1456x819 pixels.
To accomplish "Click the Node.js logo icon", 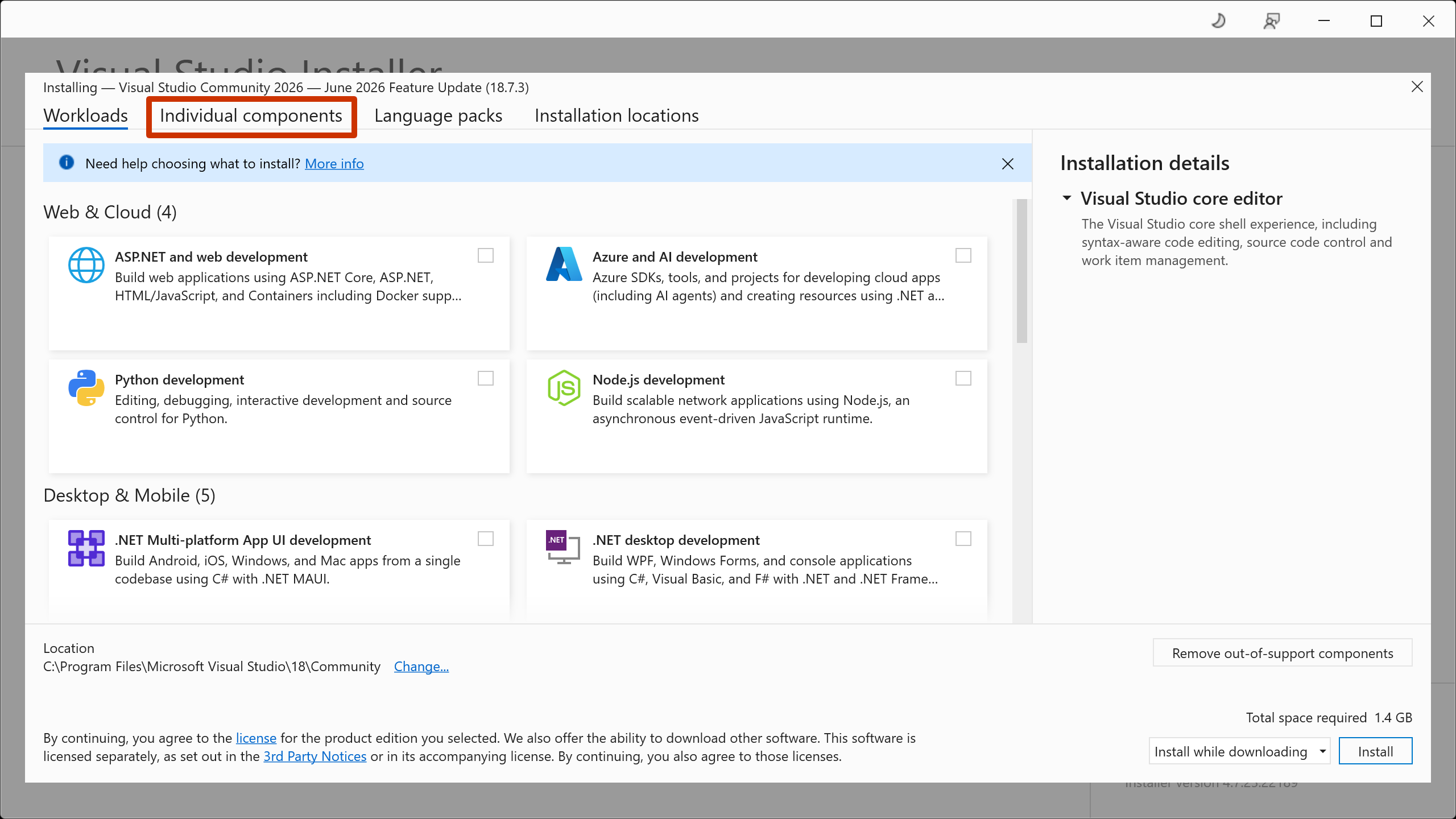I will (x=564, y=388).
